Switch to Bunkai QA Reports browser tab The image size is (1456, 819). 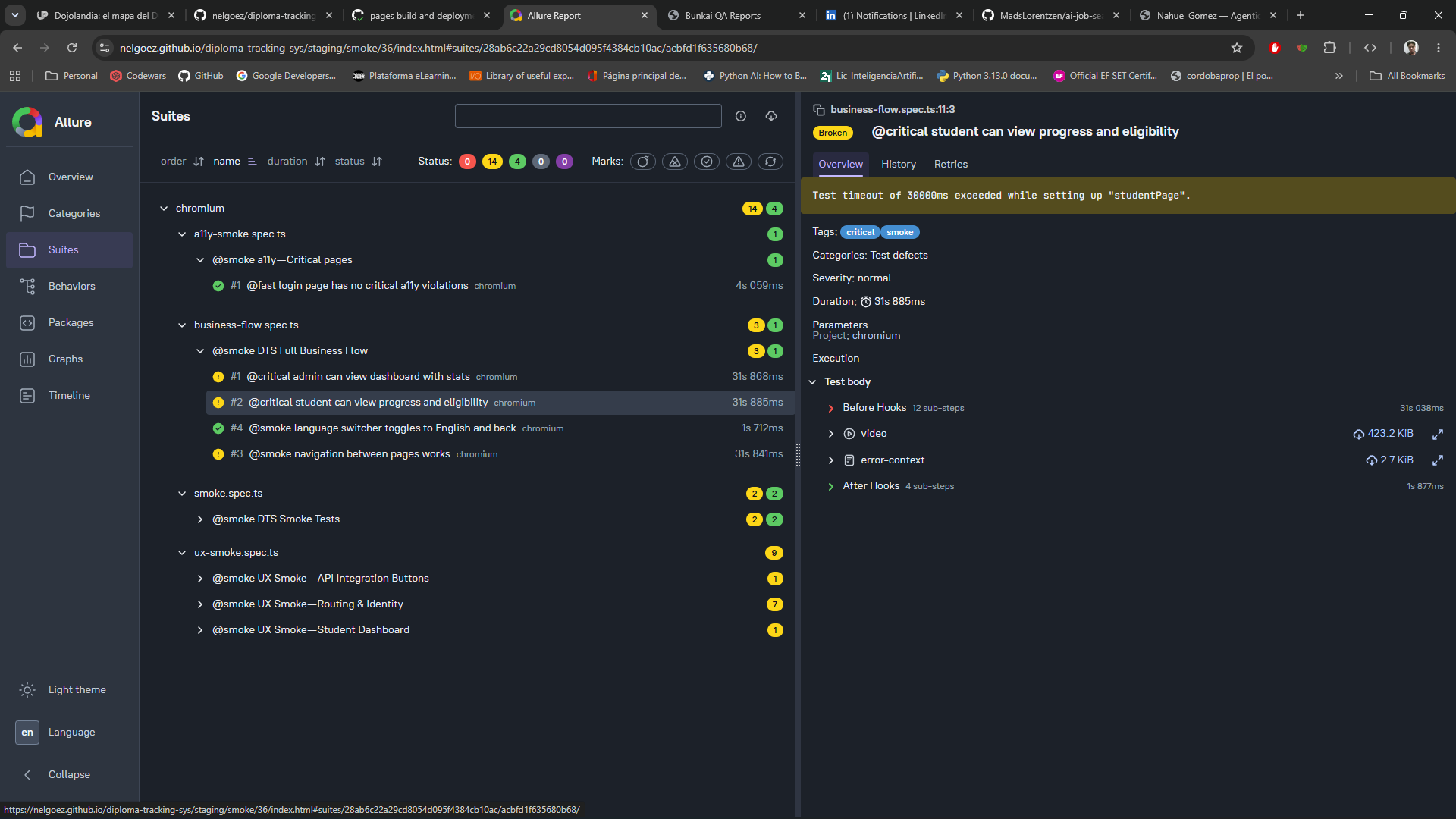pyautogui.click(x=723, y=15)
